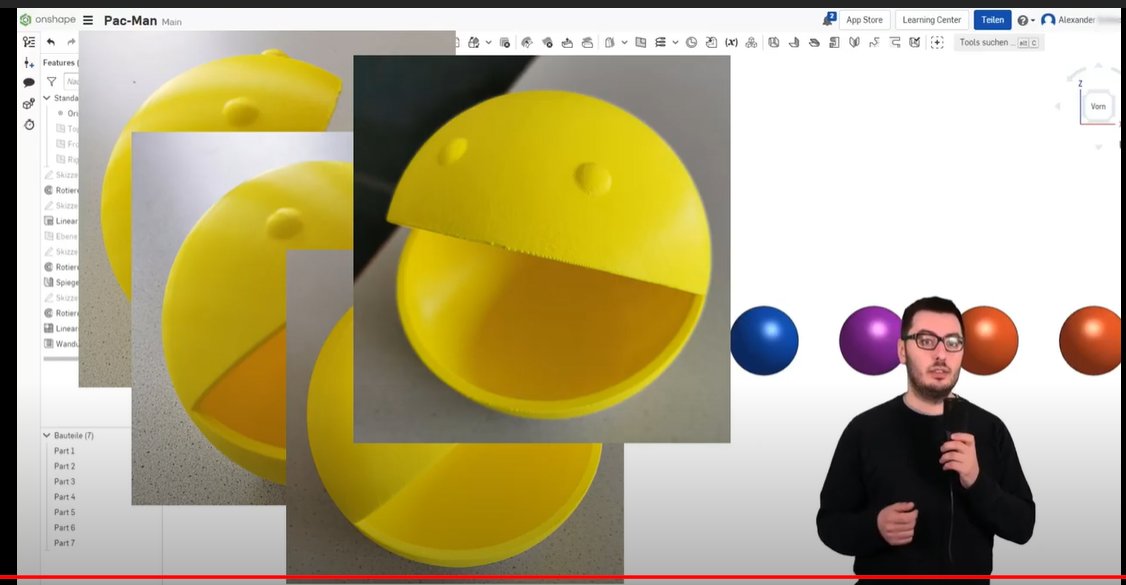Click the clock-shaped toolbar icon

point(691,42)
